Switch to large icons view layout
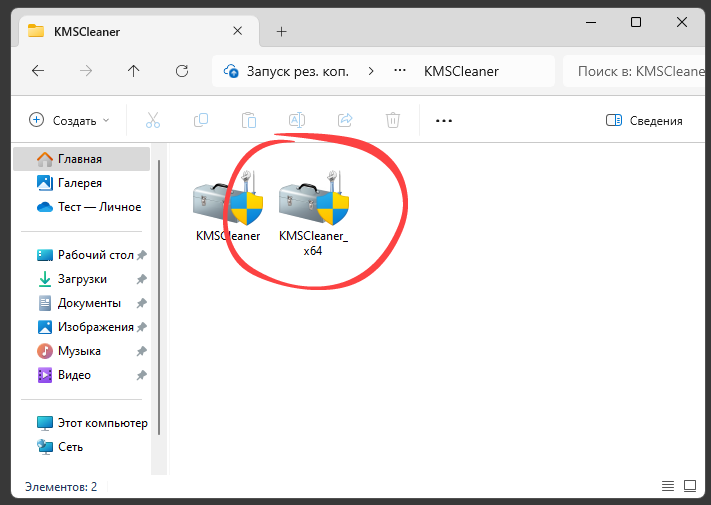The width and height of the screenshot is (711, 505). (x=690, y=487)
